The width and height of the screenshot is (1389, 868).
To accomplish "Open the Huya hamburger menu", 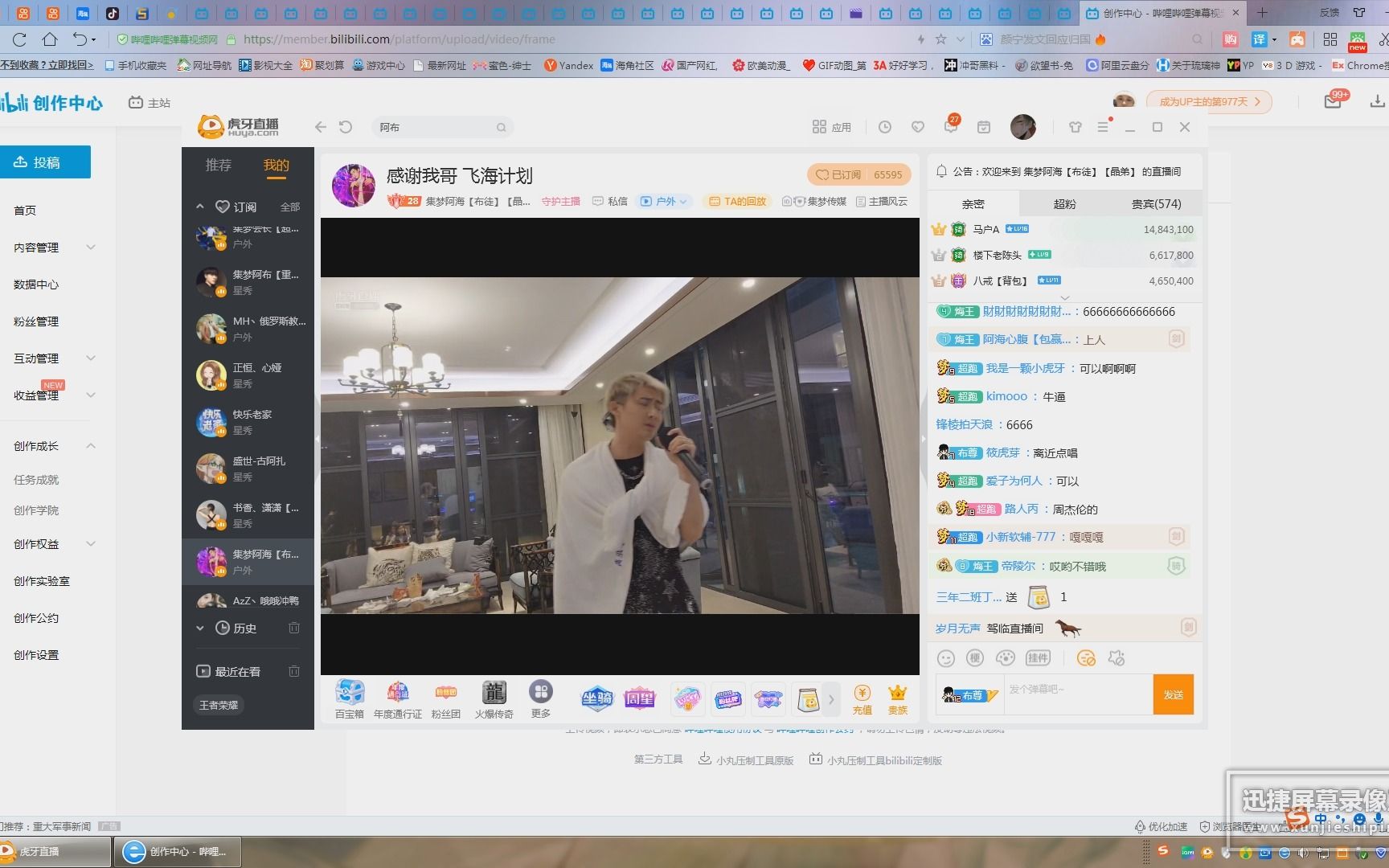I will pyautogui.click(x=1103, y=126).
